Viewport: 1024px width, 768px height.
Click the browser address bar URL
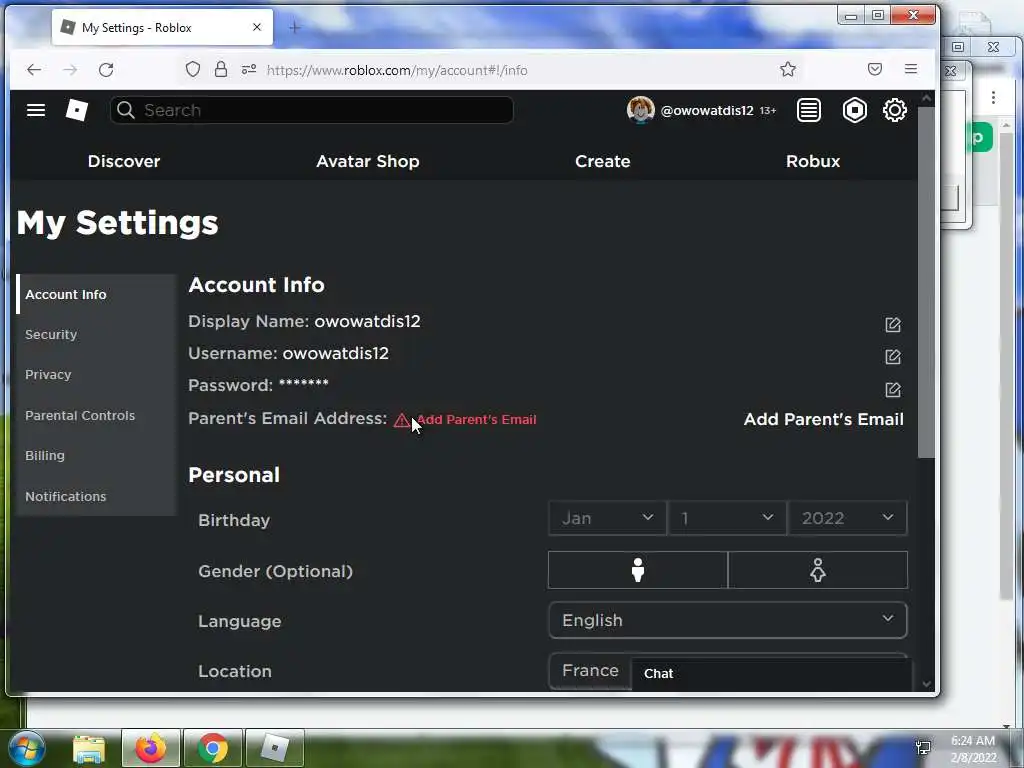[397, 70]
